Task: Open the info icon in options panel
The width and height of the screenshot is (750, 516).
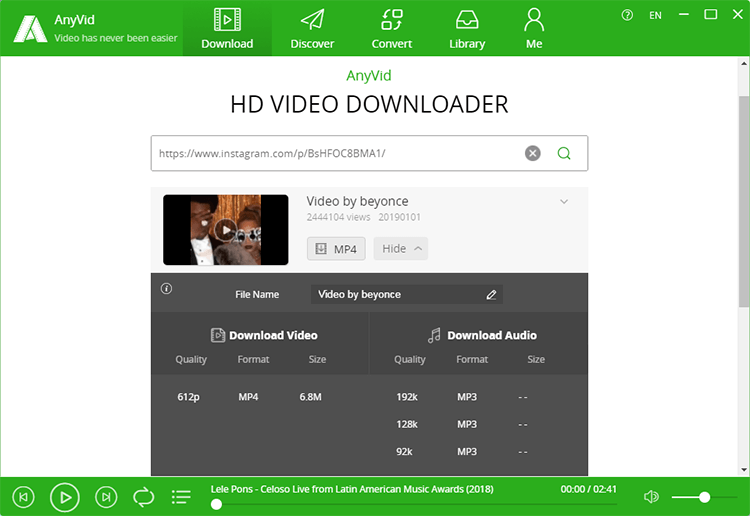Action: [x=166, y=288]
